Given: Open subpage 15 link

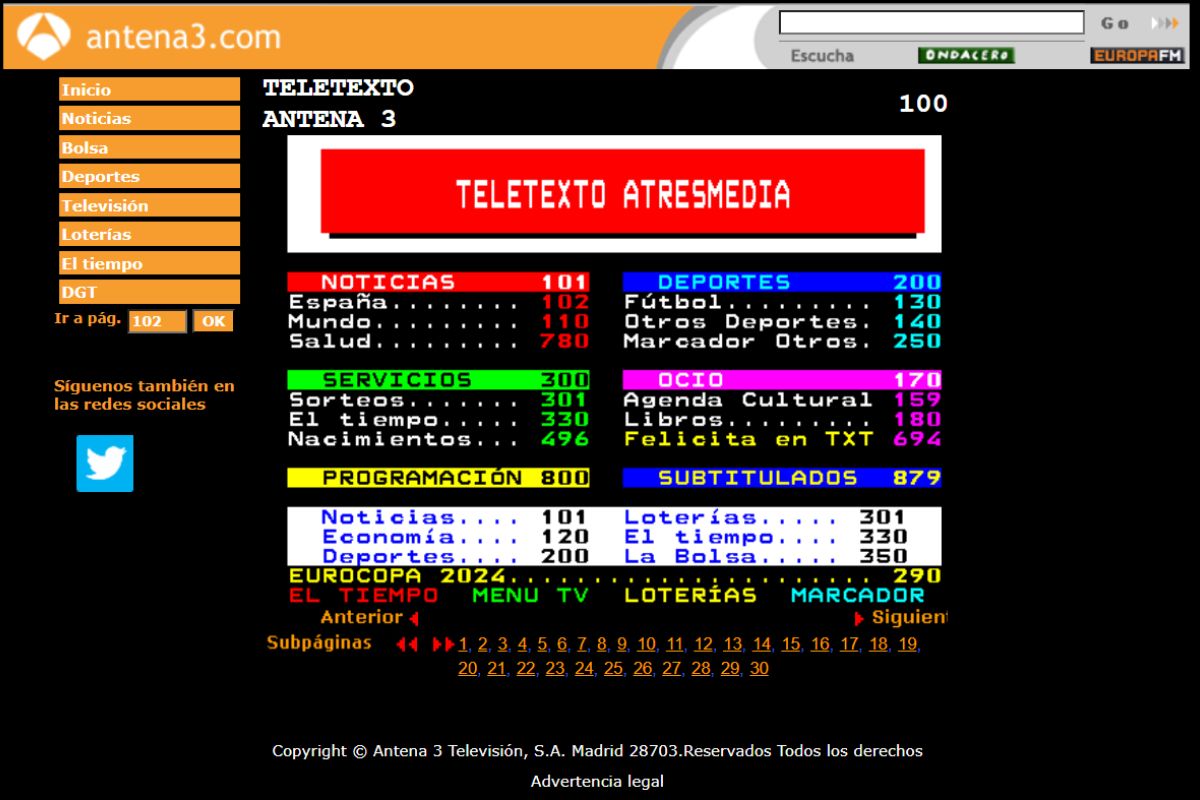Looking at the screenshot, I should (x=790, y=645).
